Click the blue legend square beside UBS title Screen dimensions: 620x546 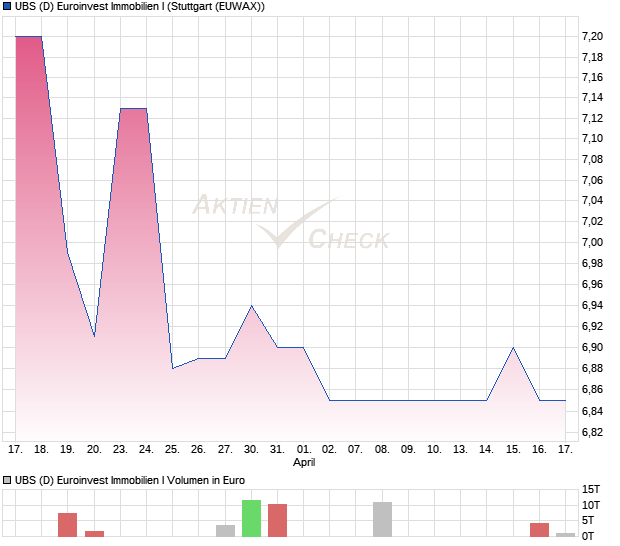tap(7, 6)
